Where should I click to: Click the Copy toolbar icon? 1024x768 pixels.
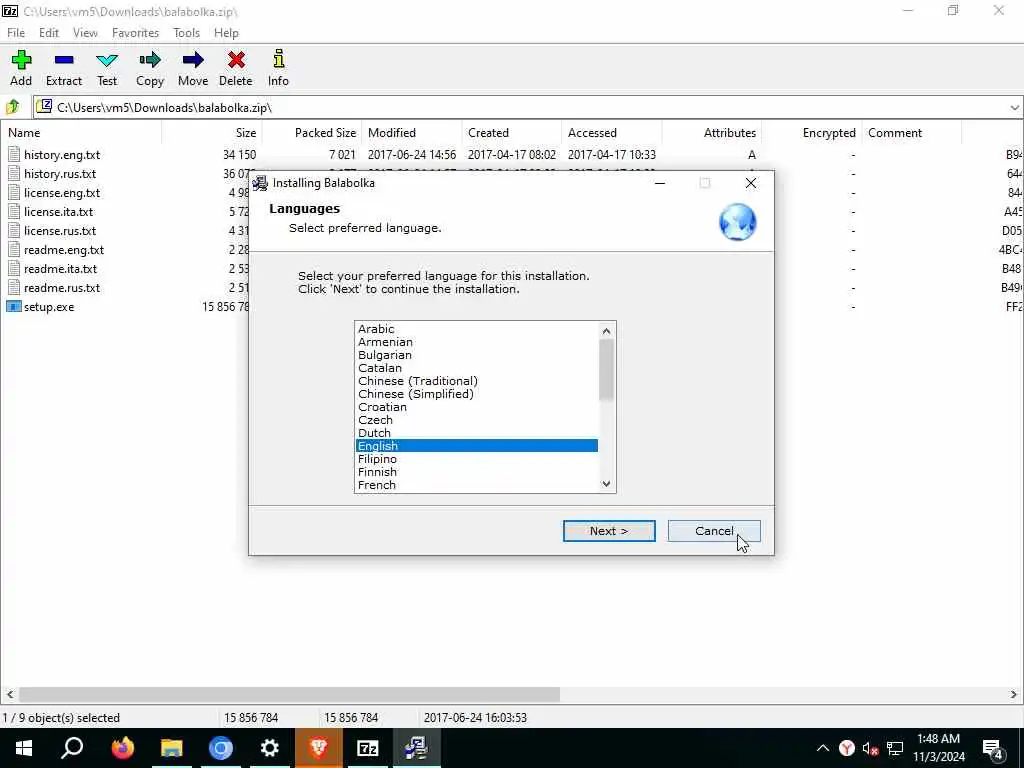point(150,60)
